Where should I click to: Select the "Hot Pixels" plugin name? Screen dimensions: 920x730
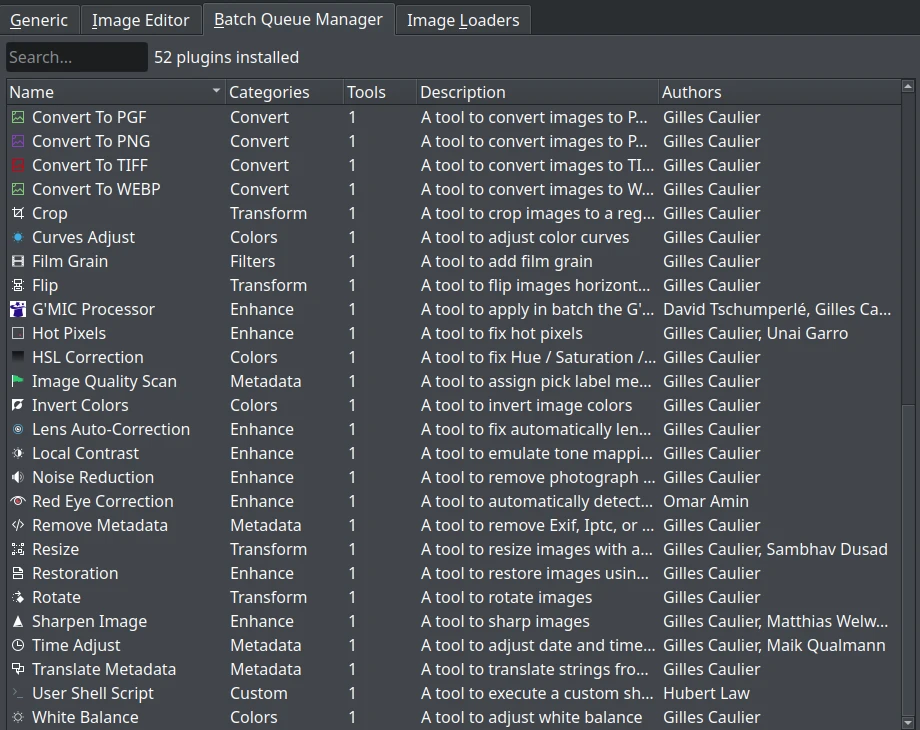click(69, 333)
